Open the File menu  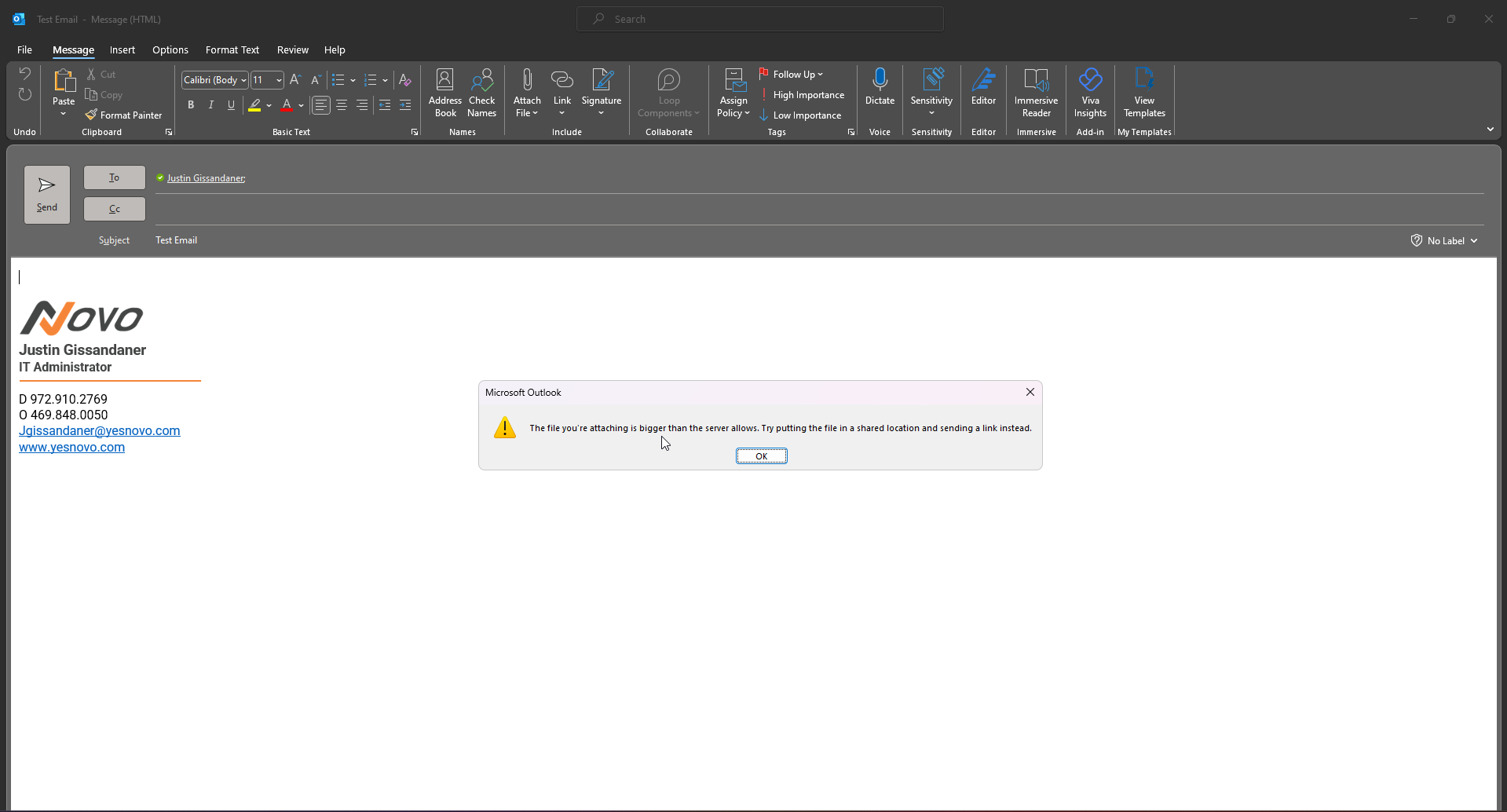(x=24, y=49)
